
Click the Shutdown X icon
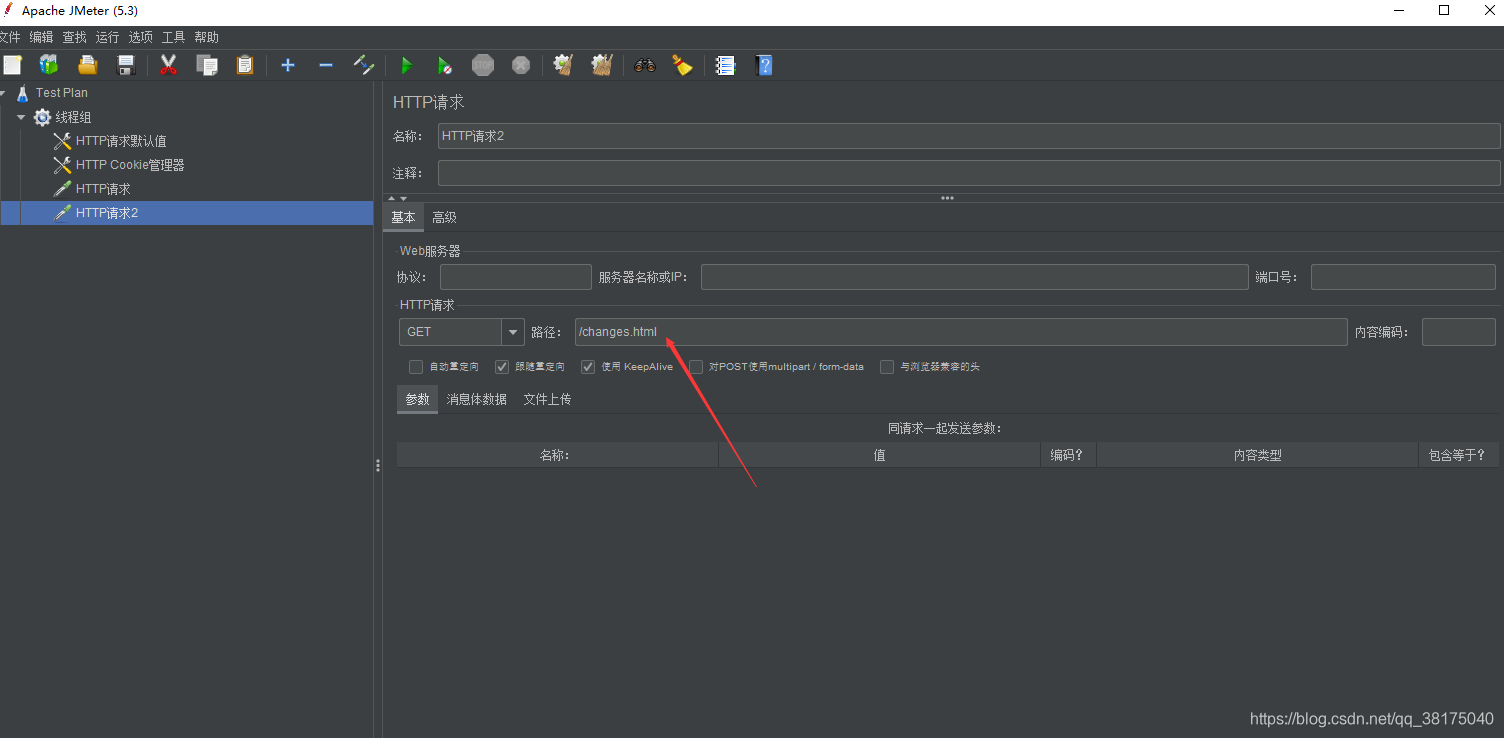point(521,65)
